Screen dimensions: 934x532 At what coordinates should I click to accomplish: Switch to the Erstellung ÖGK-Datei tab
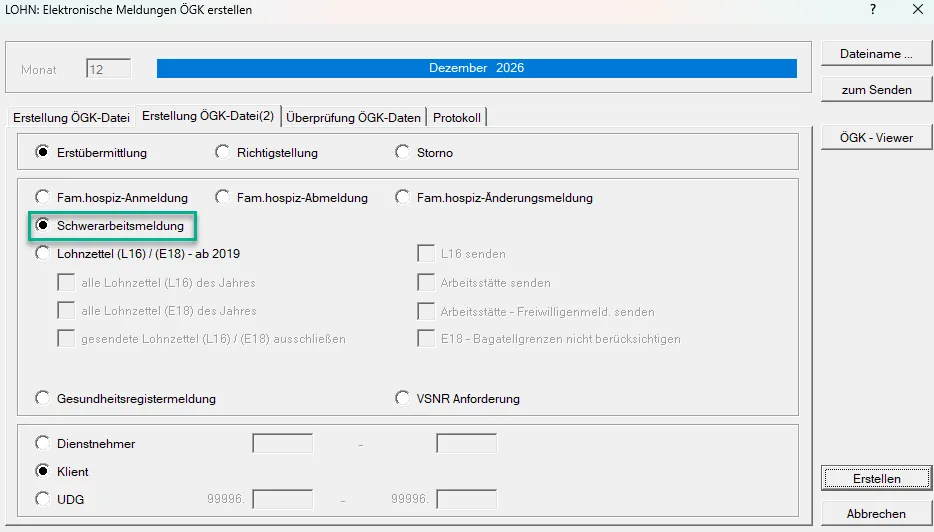coord(71,117)
